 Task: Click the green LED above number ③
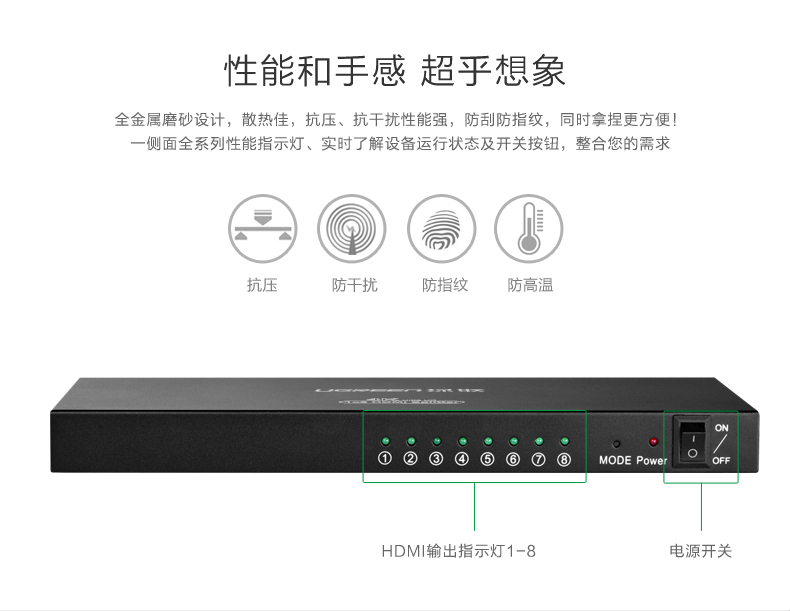coord(437,441)
